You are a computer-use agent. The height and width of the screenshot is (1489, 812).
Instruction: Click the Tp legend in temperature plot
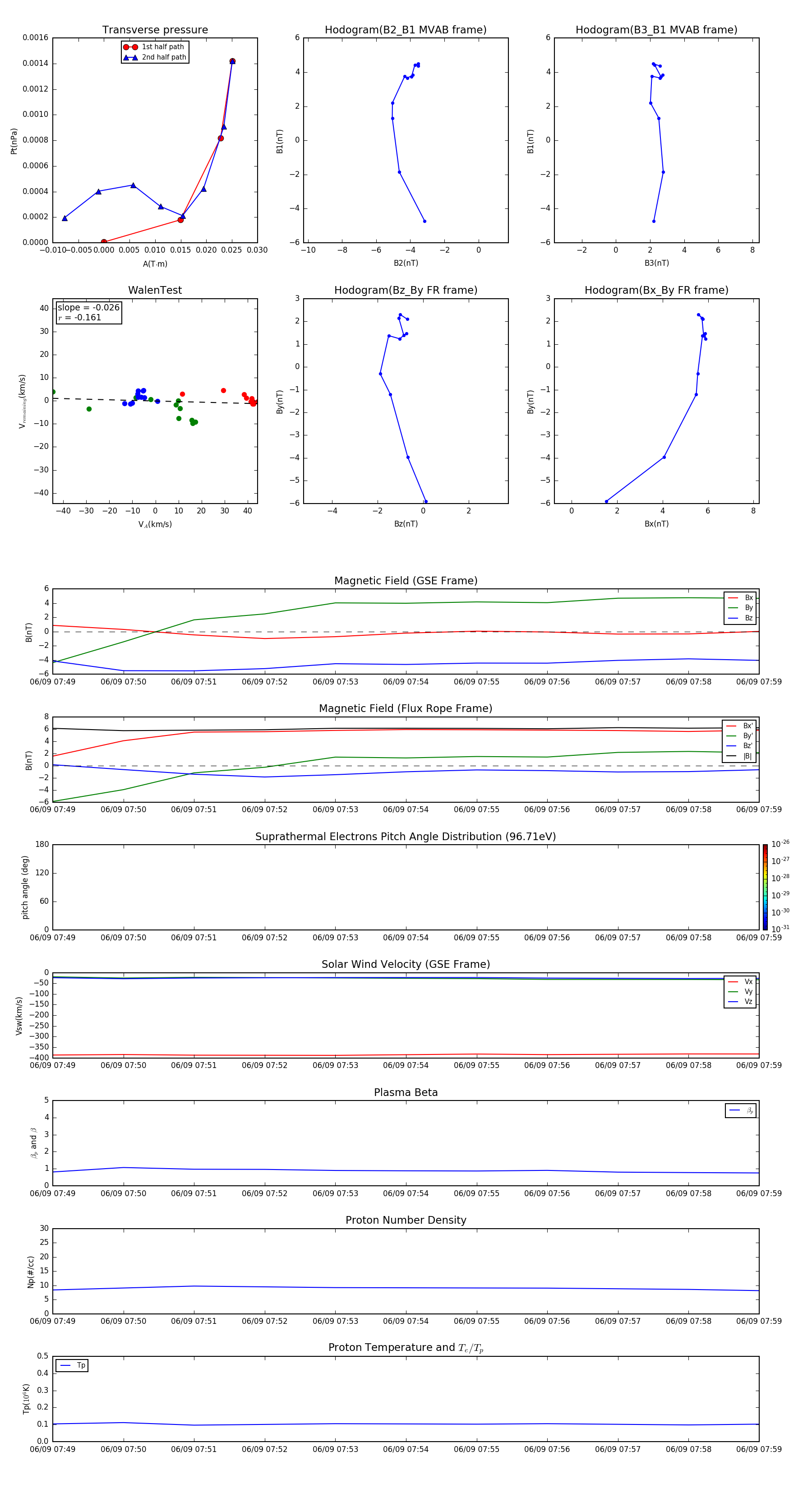[72, 1365]
